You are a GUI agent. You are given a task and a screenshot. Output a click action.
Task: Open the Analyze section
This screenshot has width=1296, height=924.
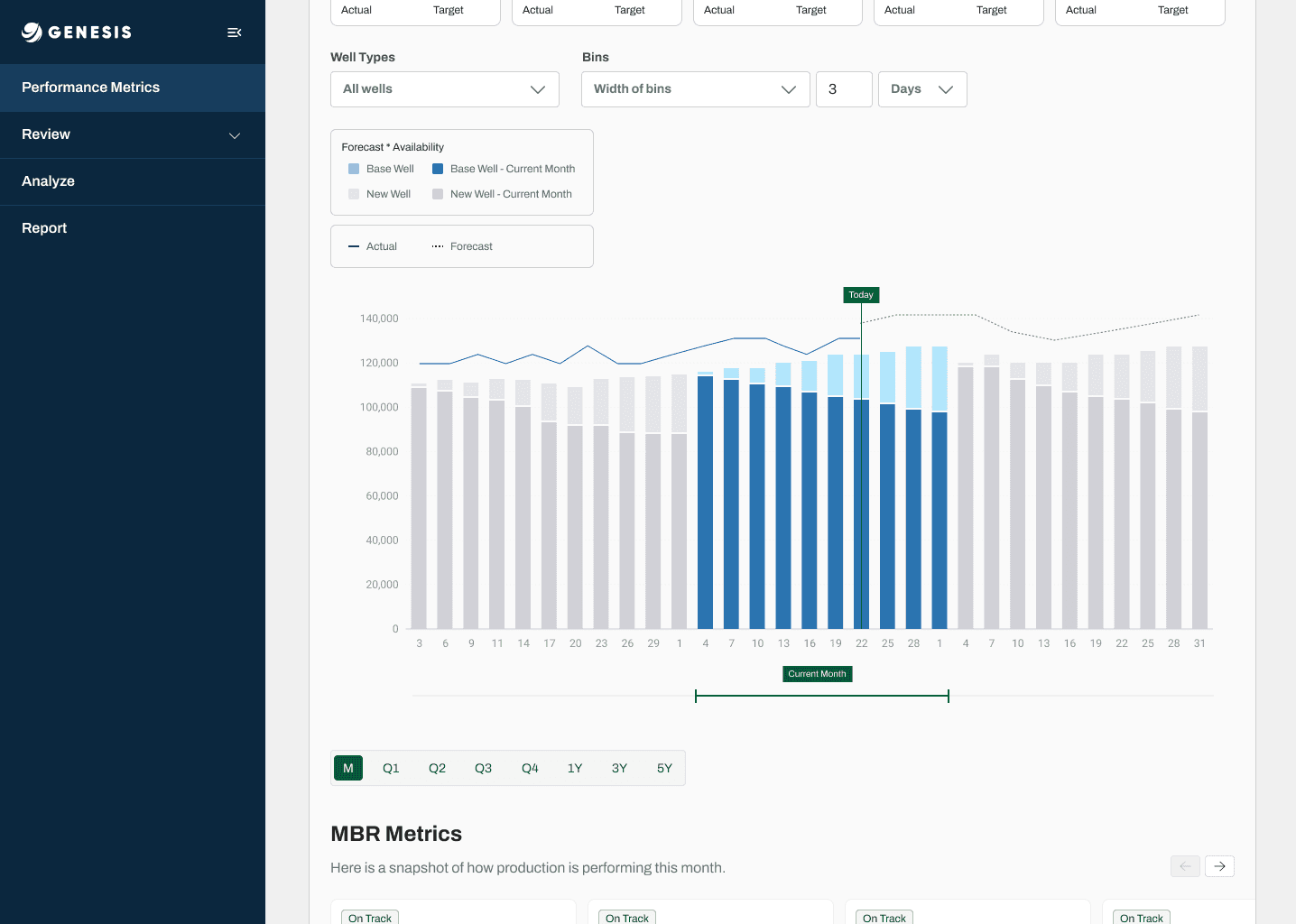tap(133, 181)
